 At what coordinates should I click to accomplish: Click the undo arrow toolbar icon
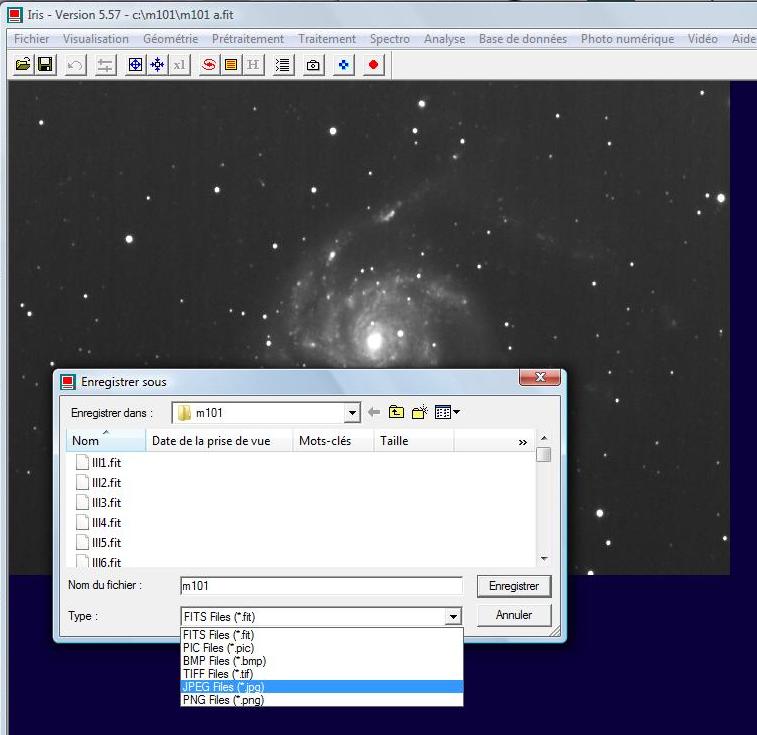click(x=75, y=65)
